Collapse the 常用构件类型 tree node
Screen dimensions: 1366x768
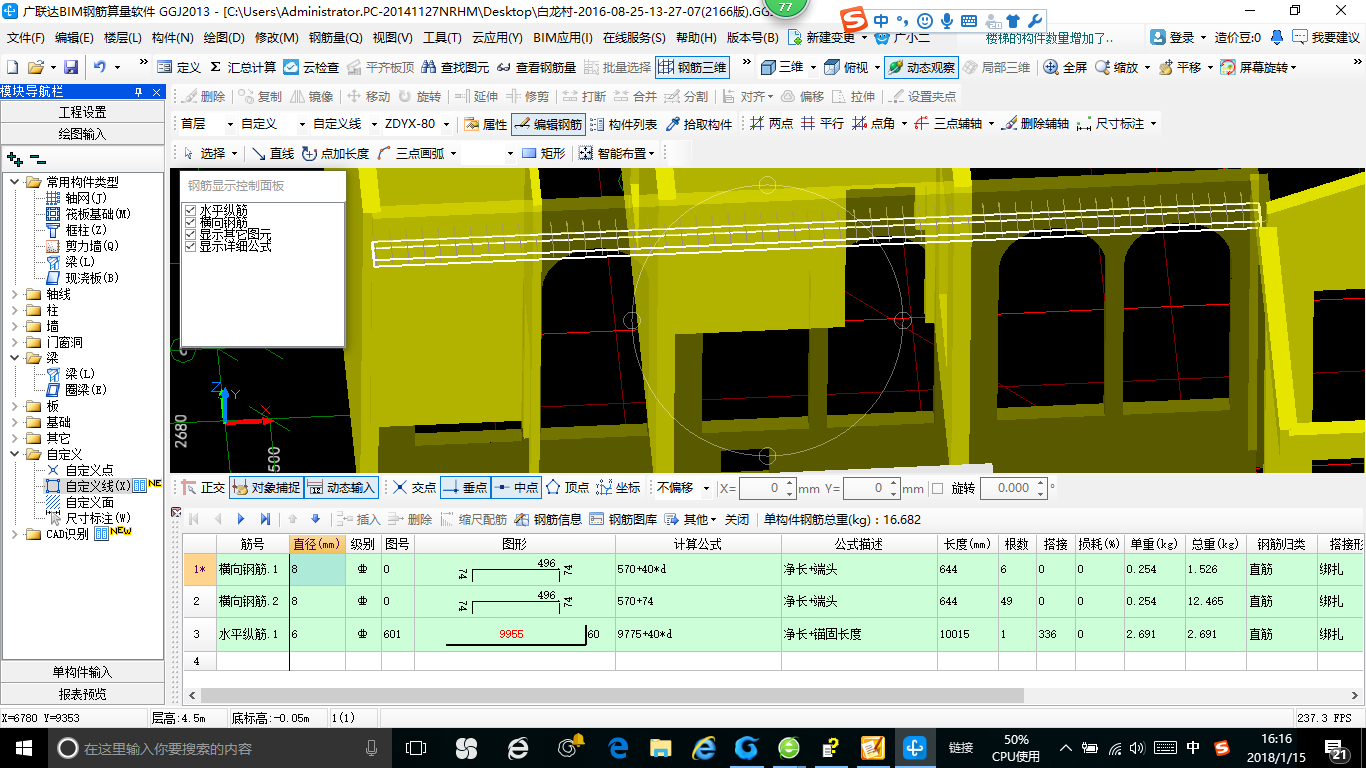15,182
